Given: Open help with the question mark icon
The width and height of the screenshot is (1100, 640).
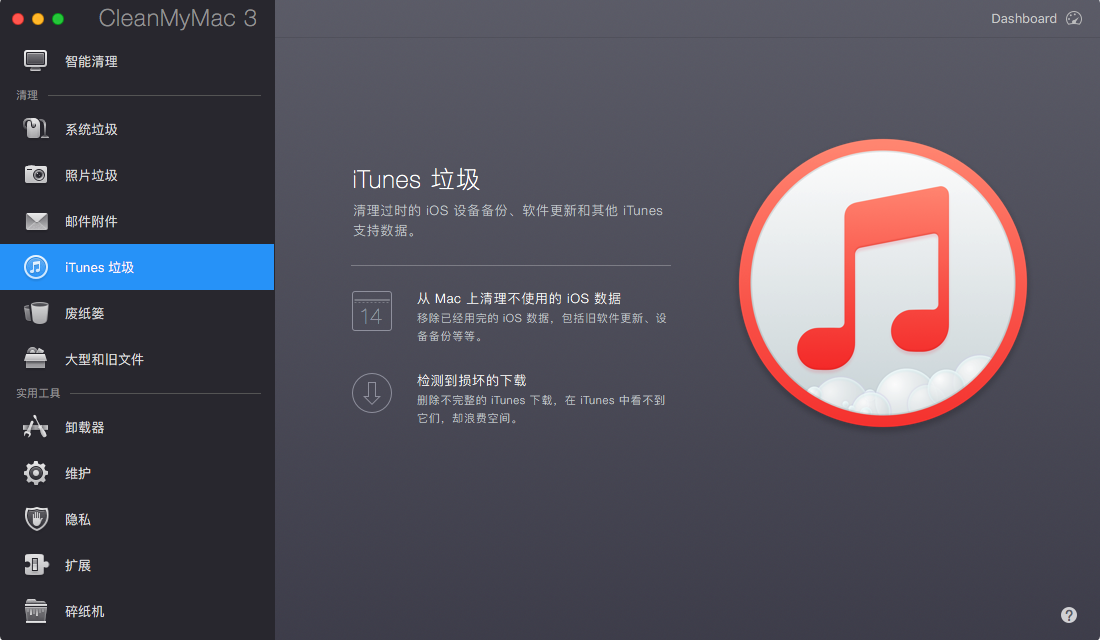Looking at the screenshot, I should (1068, 615).
